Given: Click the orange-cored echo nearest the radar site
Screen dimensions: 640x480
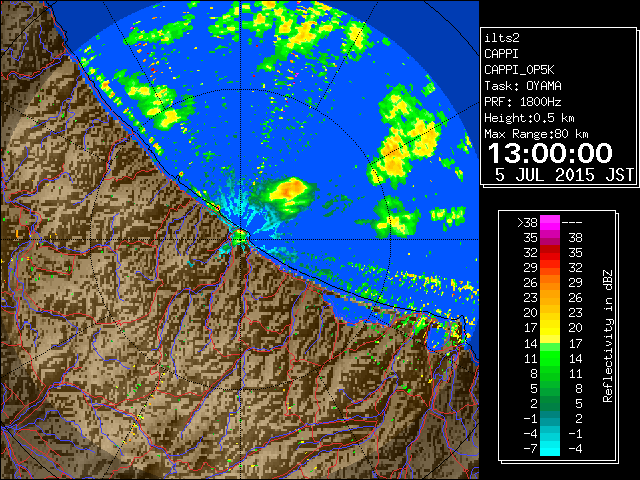Looking at the screenshot, I should 288,190.
